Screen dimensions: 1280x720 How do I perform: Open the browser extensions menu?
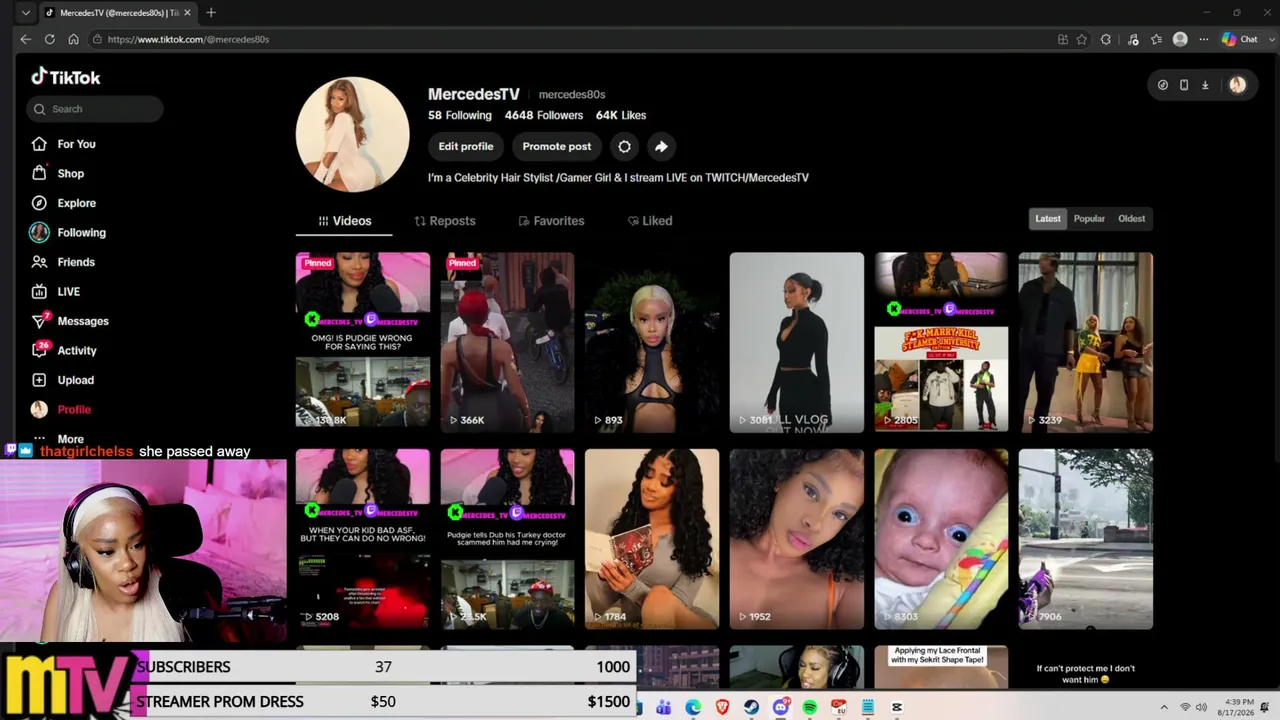[1106, 39]
